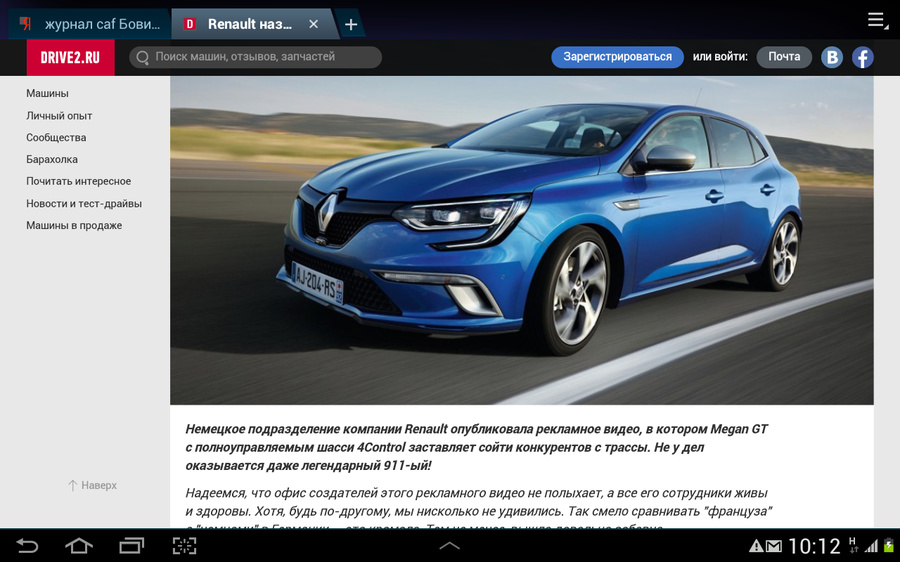Tap the screenshot capture icon
The width and height of the screenshot is (900, 562).
184,545
